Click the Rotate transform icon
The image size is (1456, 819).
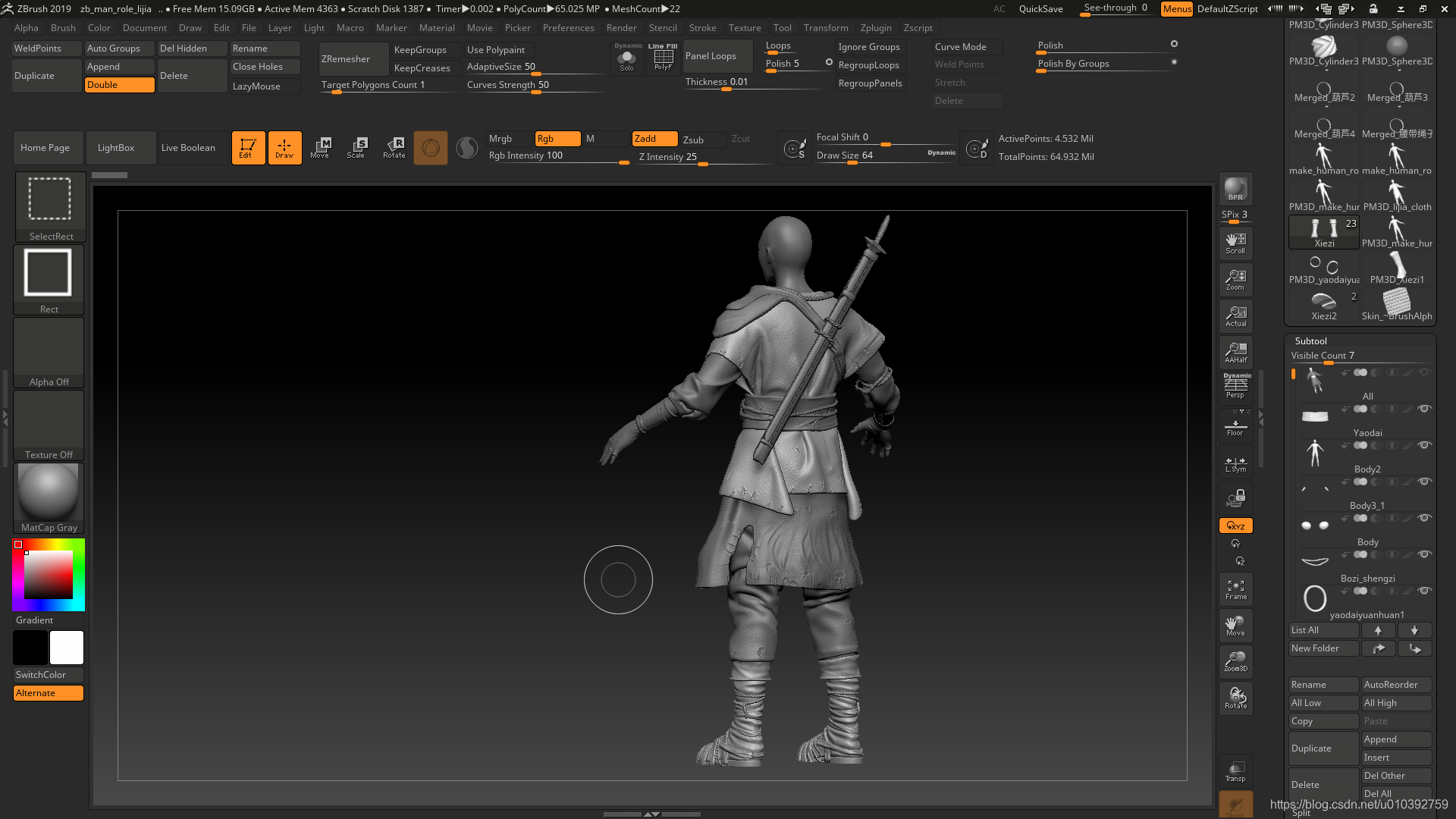click(394, 147)
